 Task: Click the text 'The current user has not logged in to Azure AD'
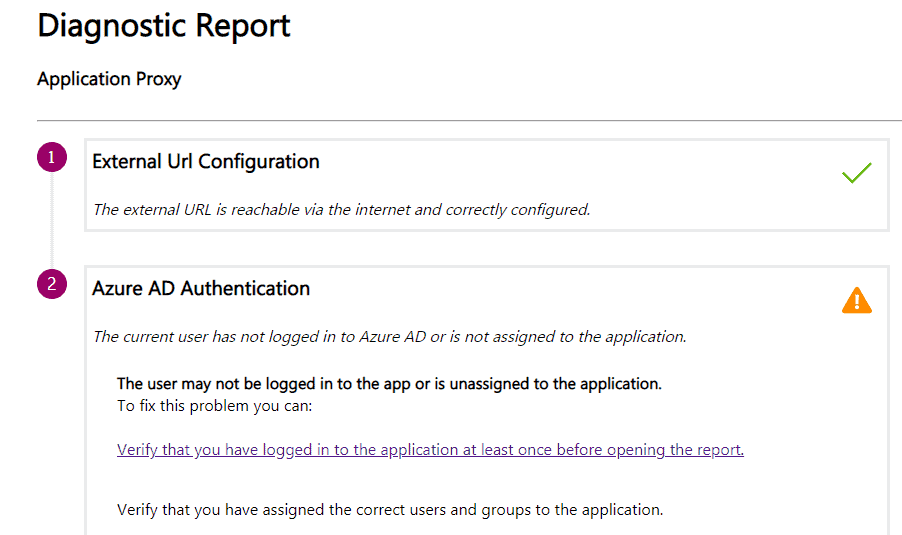tap(259, 337)
